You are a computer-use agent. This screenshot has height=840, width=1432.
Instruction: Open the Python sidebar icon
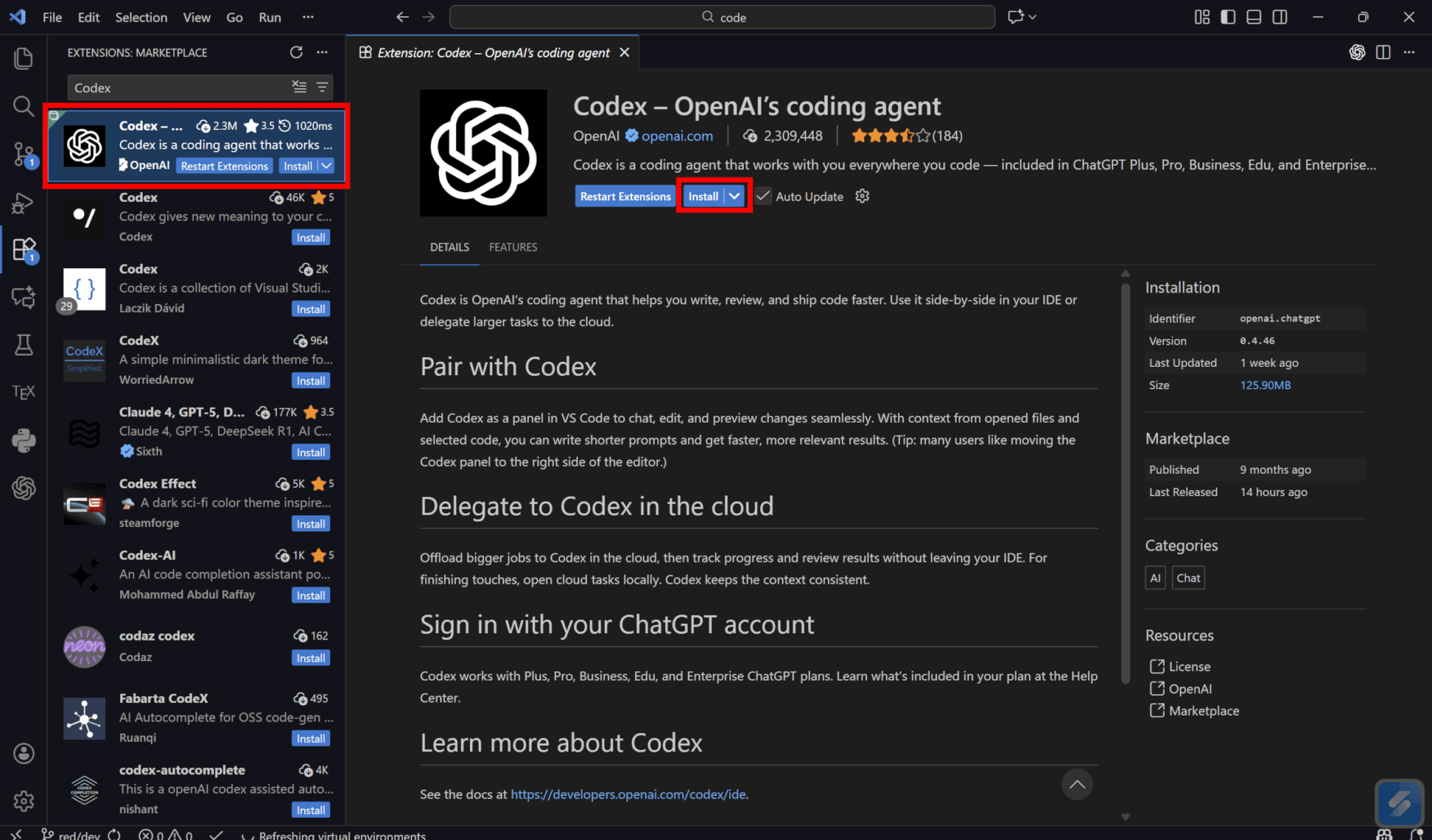tap(23, 440)
